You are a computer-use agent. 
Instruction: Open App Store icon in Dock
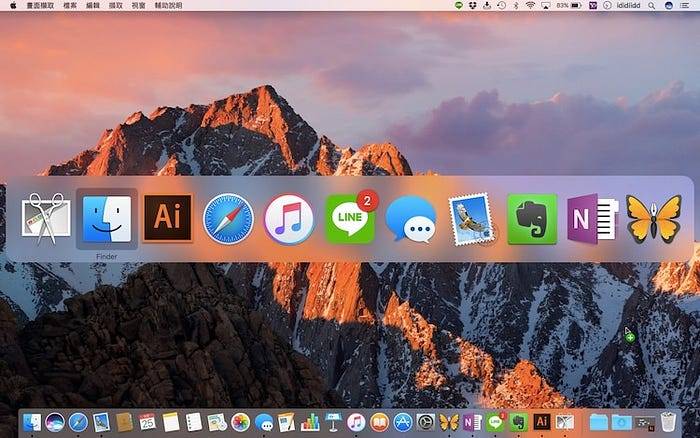click(403, 422)
